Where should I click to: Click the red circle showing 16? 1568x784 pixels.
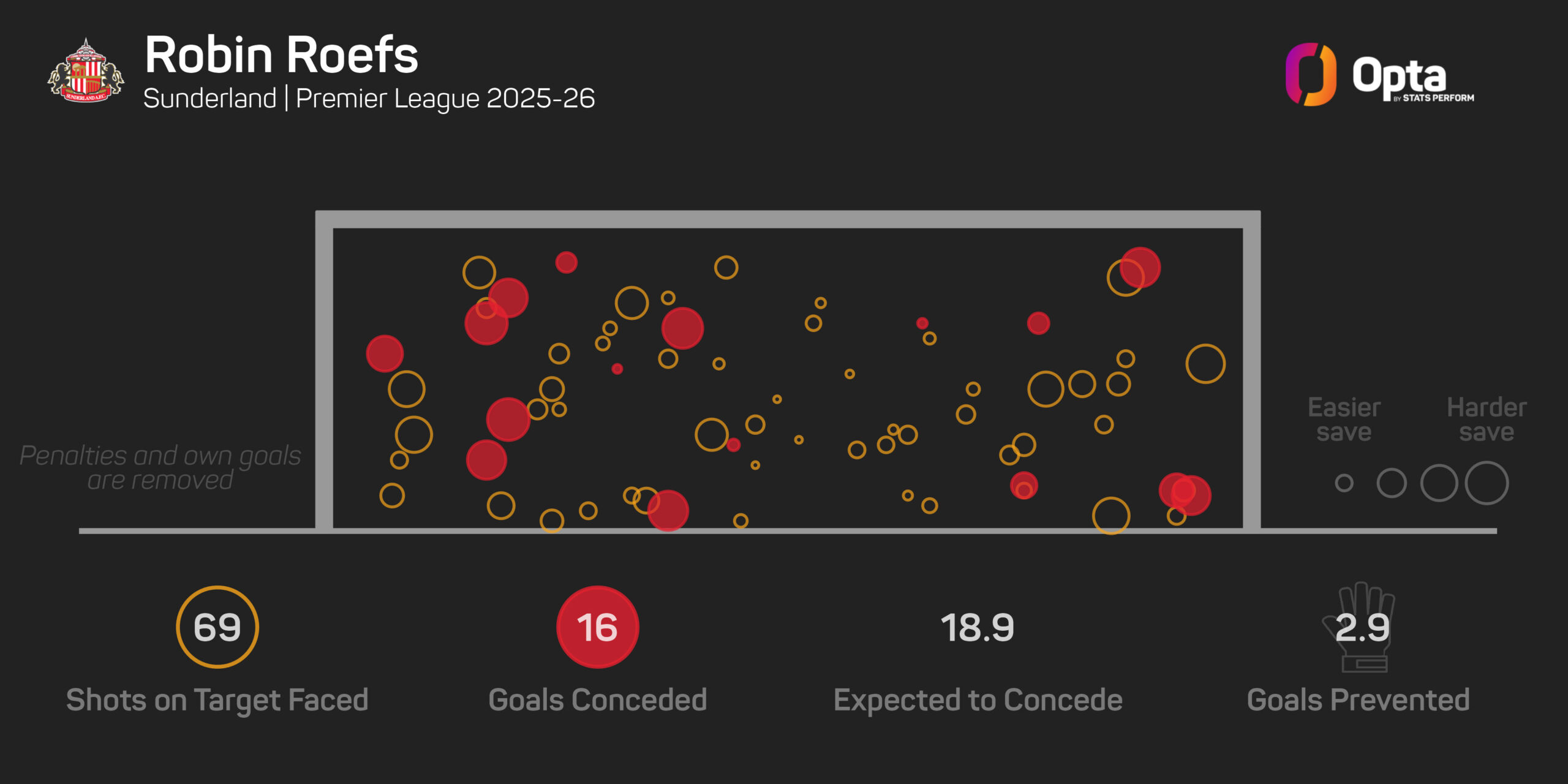597,627
